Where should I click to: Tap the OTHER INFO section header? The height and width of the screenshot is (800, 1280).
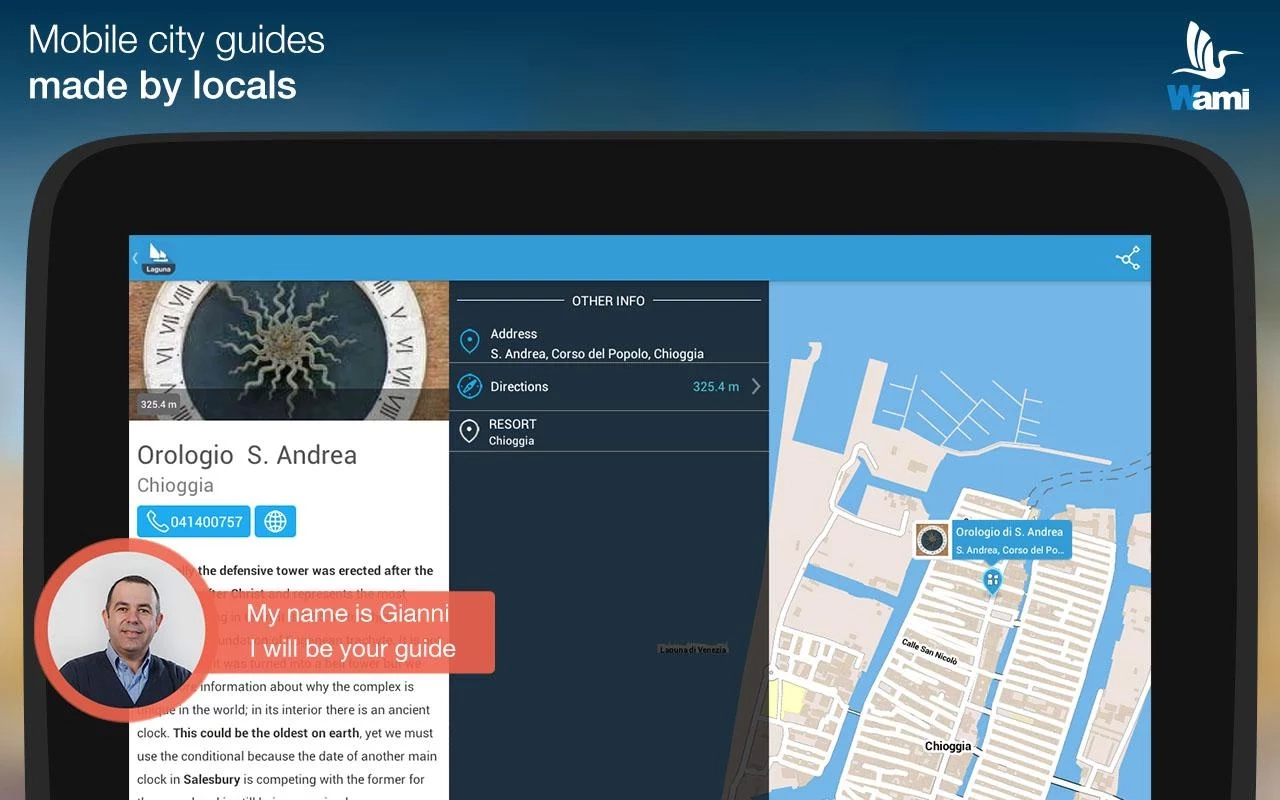click(608, 300)
